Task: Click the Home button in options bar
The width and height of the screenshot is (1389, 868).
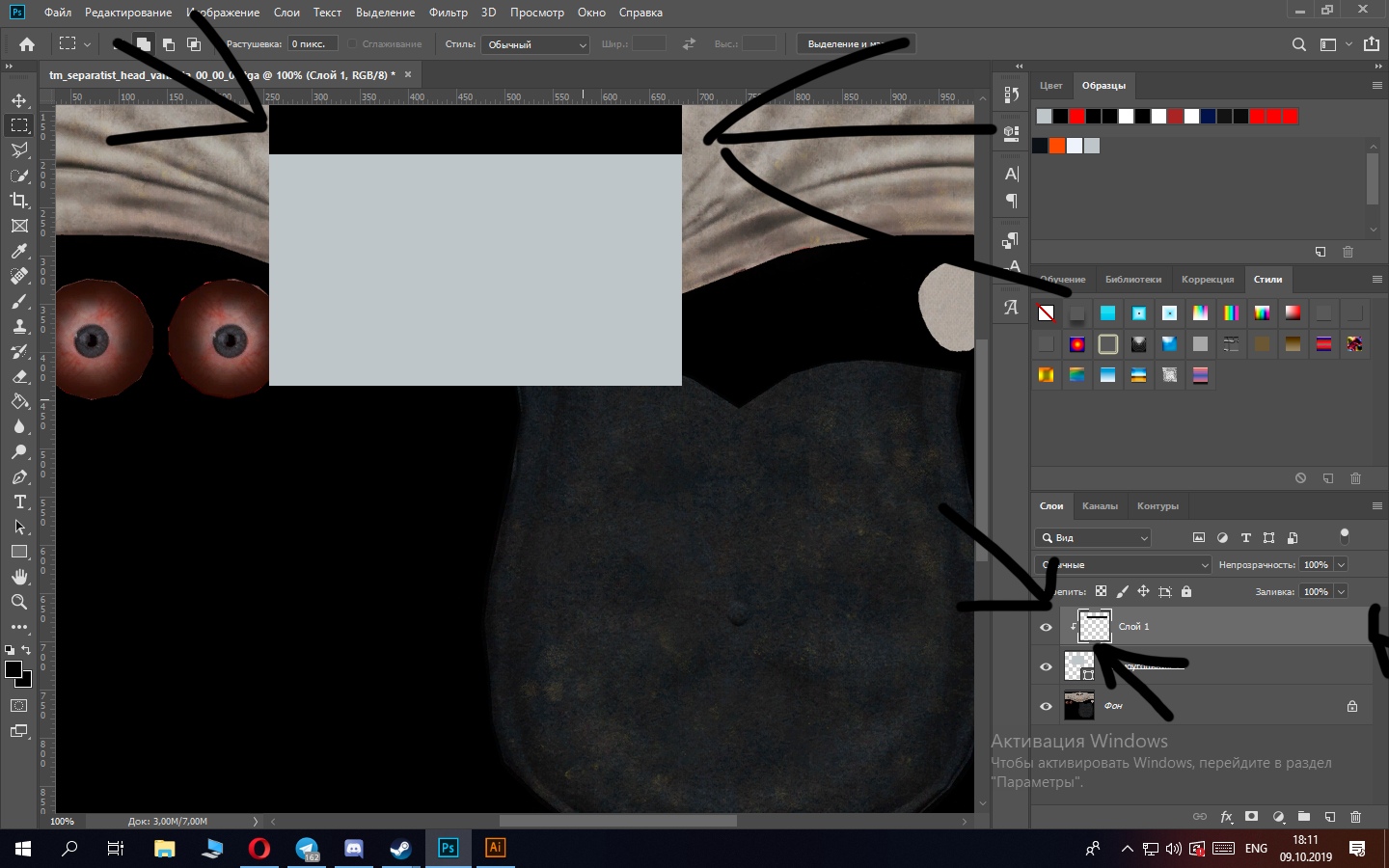Action: (27, 43)
